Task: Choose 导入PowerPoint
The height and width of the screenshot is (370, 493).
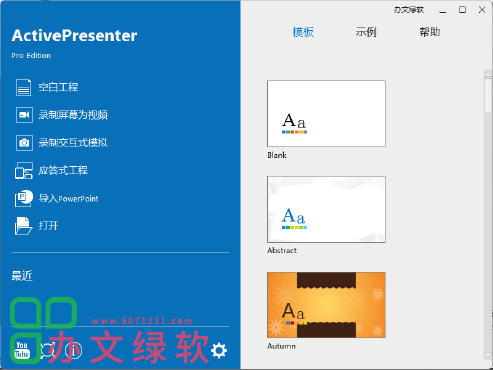Action: click(68, 199)
